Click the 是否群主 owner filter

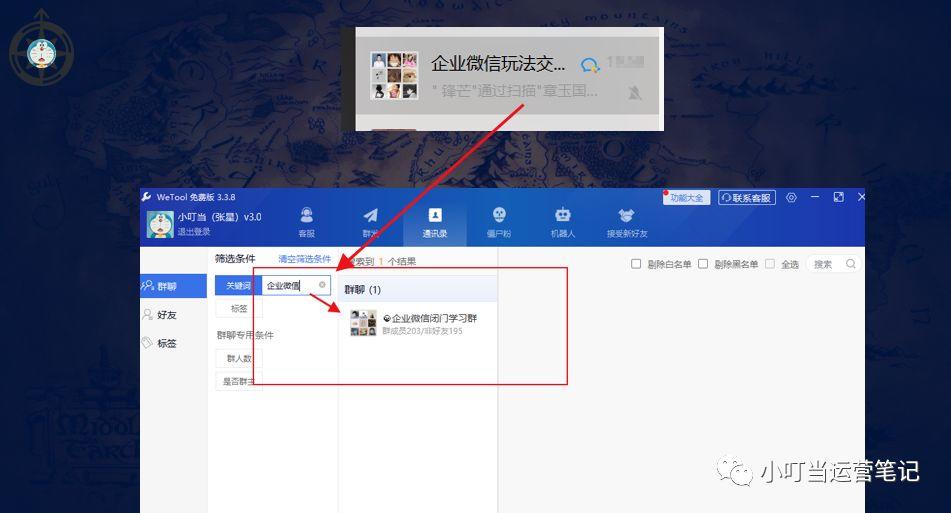239,381
